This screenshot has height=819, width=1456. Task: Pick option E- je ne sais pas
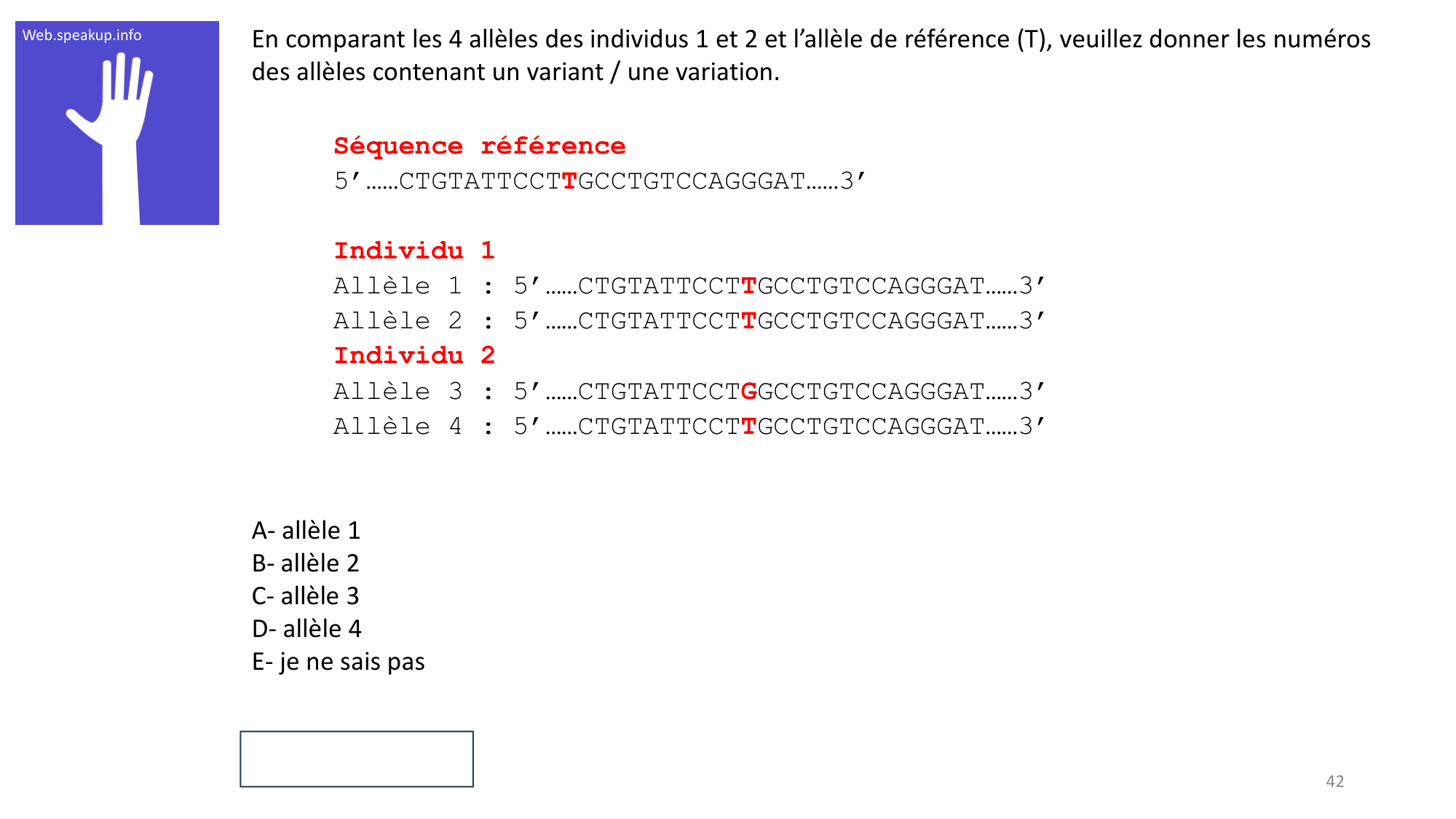(x=338, y=662)
